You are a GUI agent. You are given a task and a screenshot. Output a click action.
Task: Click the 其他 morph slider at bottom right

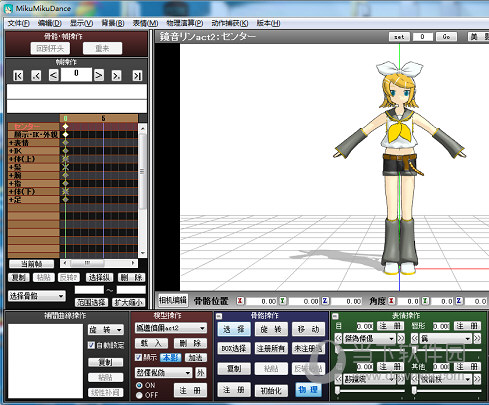[x=446, y=390]
